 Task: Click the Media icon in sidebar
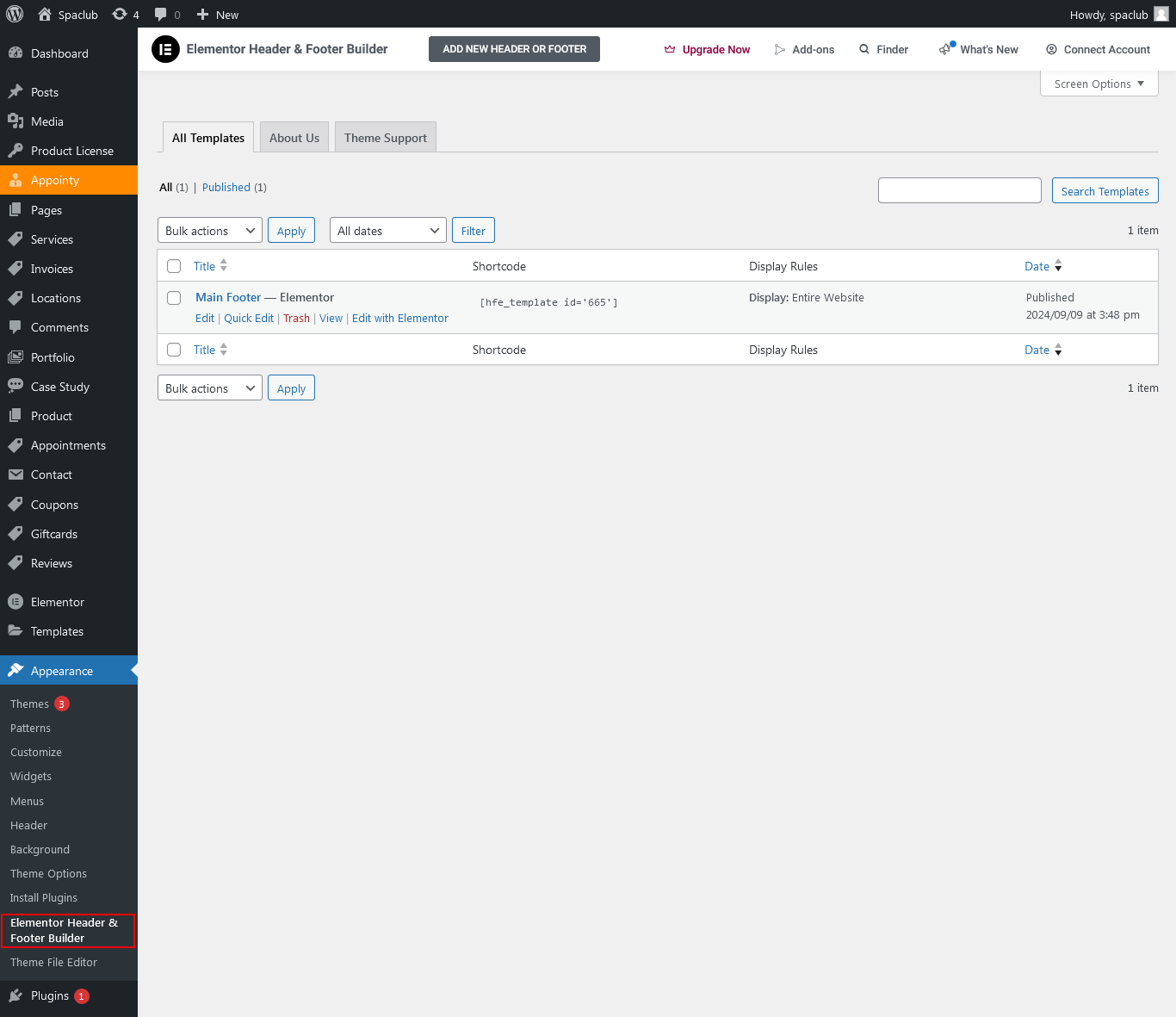click(15, 121)
